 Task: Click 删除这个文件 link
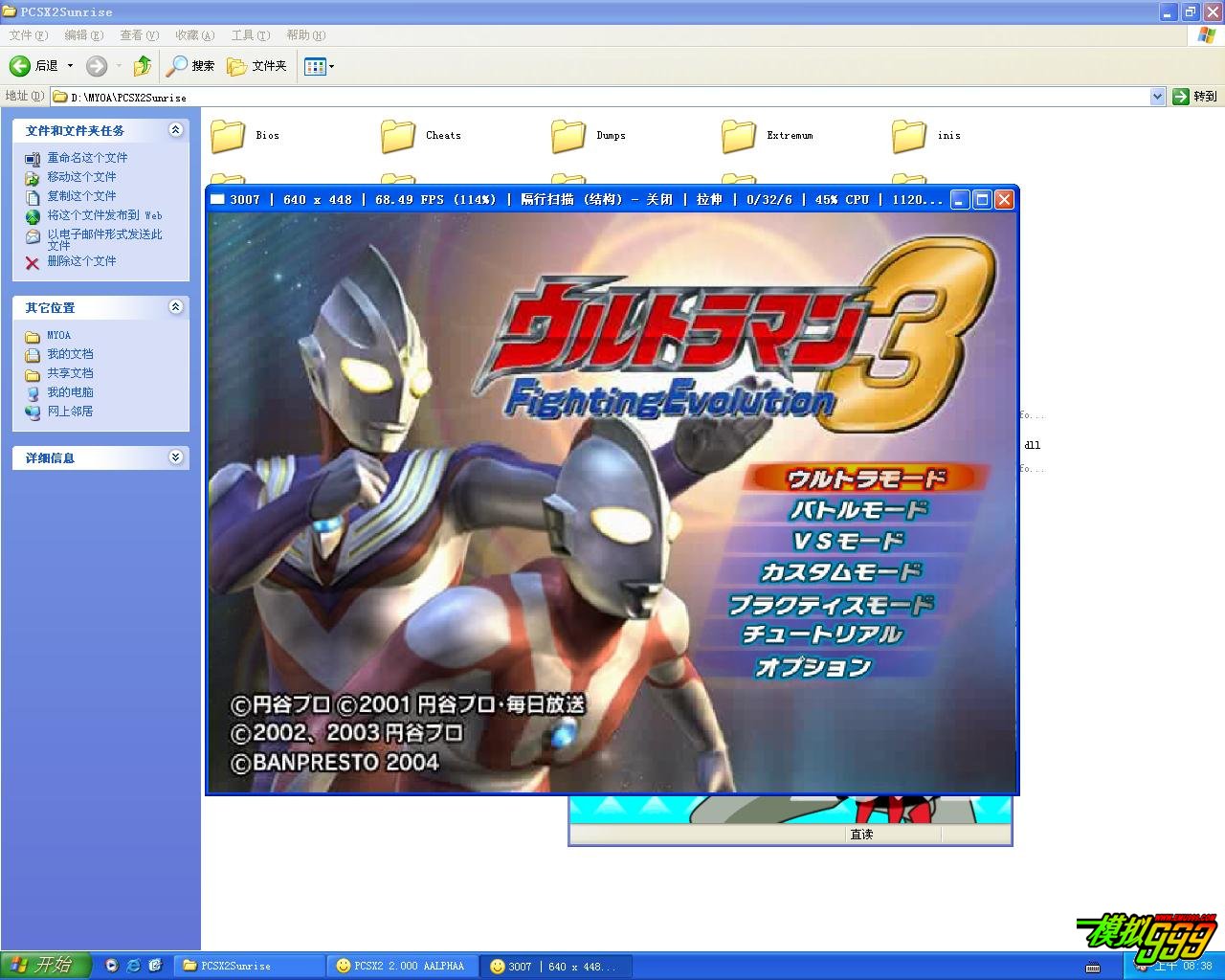tap(81, 261)
